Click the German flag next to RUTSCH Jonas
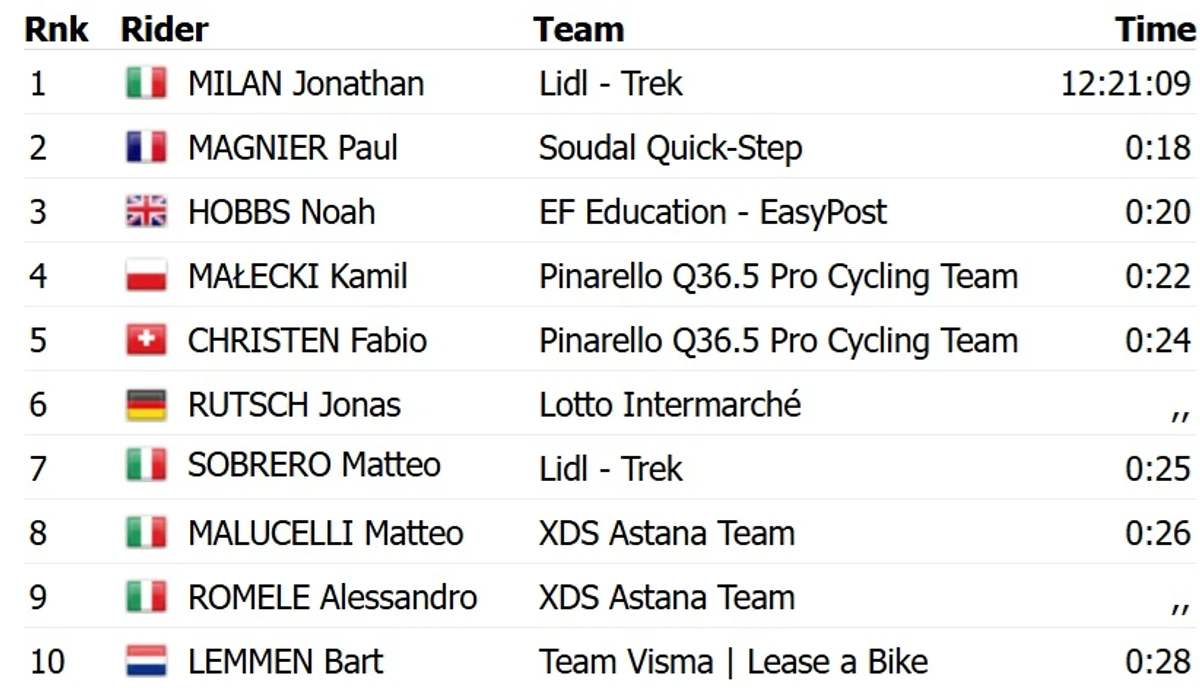 click(146, 405)
